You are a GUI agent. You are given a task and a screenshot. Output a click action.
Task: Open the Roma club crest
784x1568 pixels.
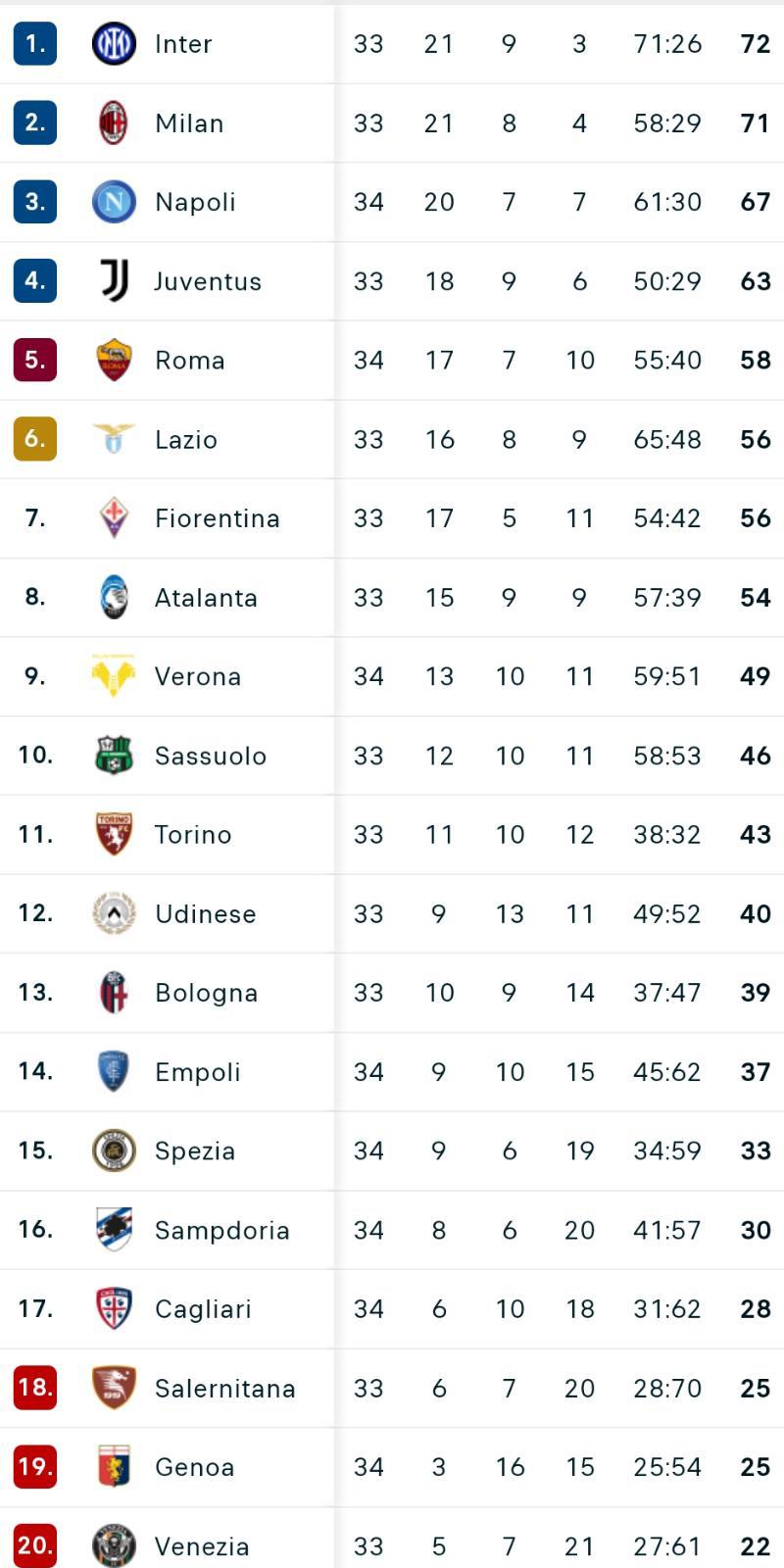[x=114, y=361]
